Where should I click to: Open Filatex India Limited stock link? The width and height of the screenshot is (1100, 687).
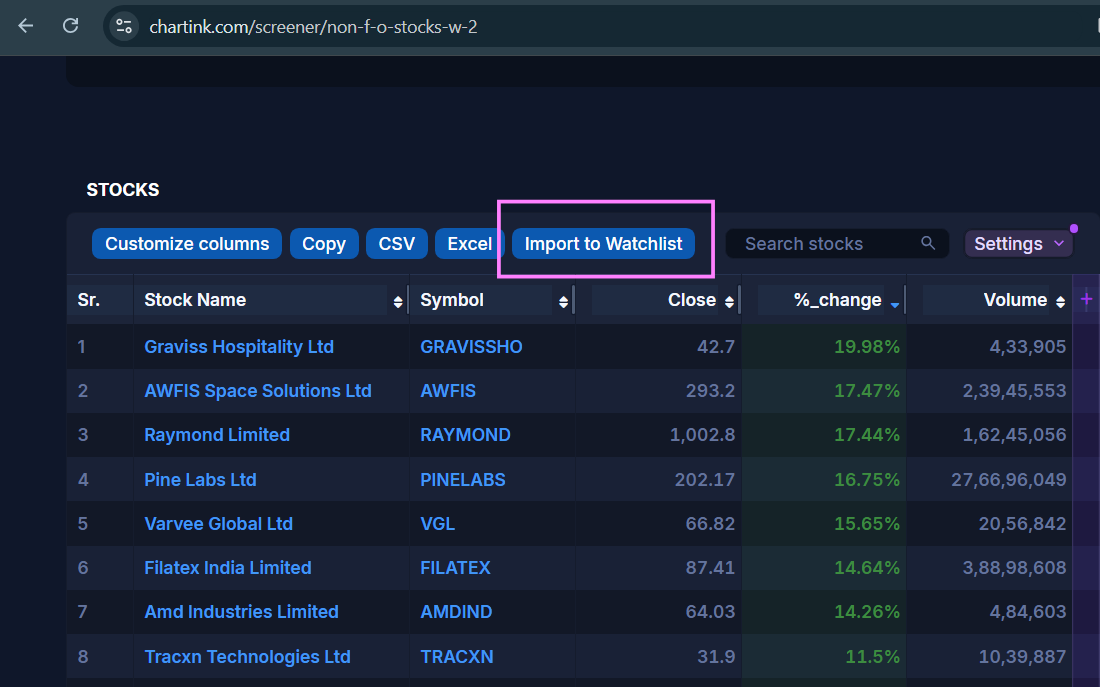pos(227,568)
